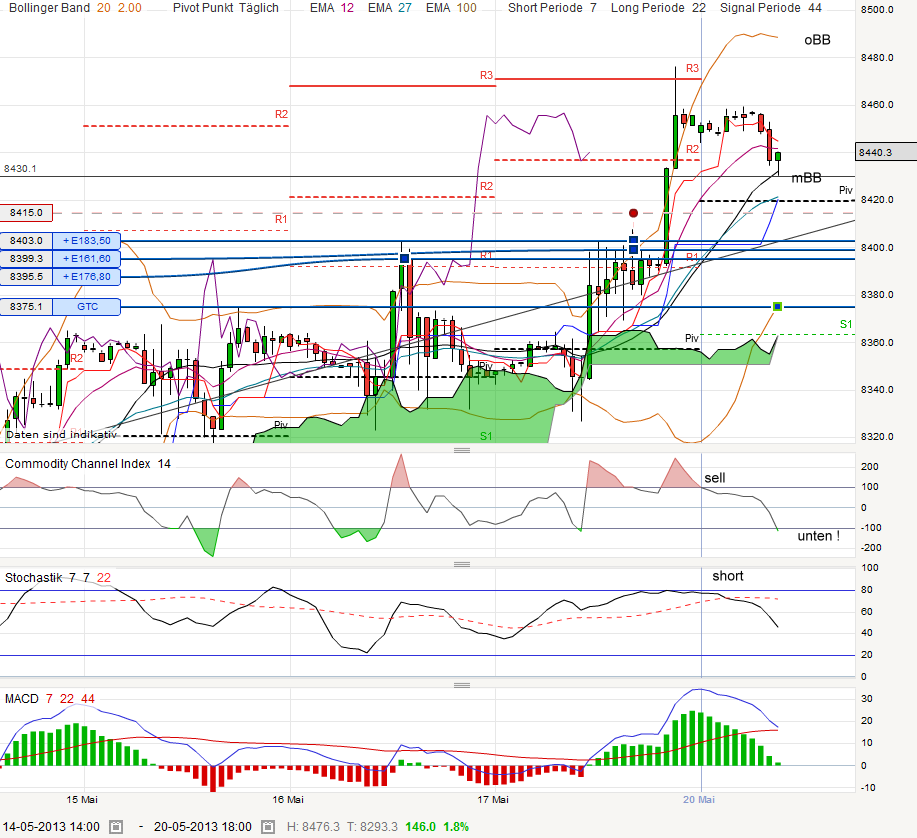Select the 8375.1 order level label
The width and height of the screenshot is (917, 838).
(x=26, y=306)
